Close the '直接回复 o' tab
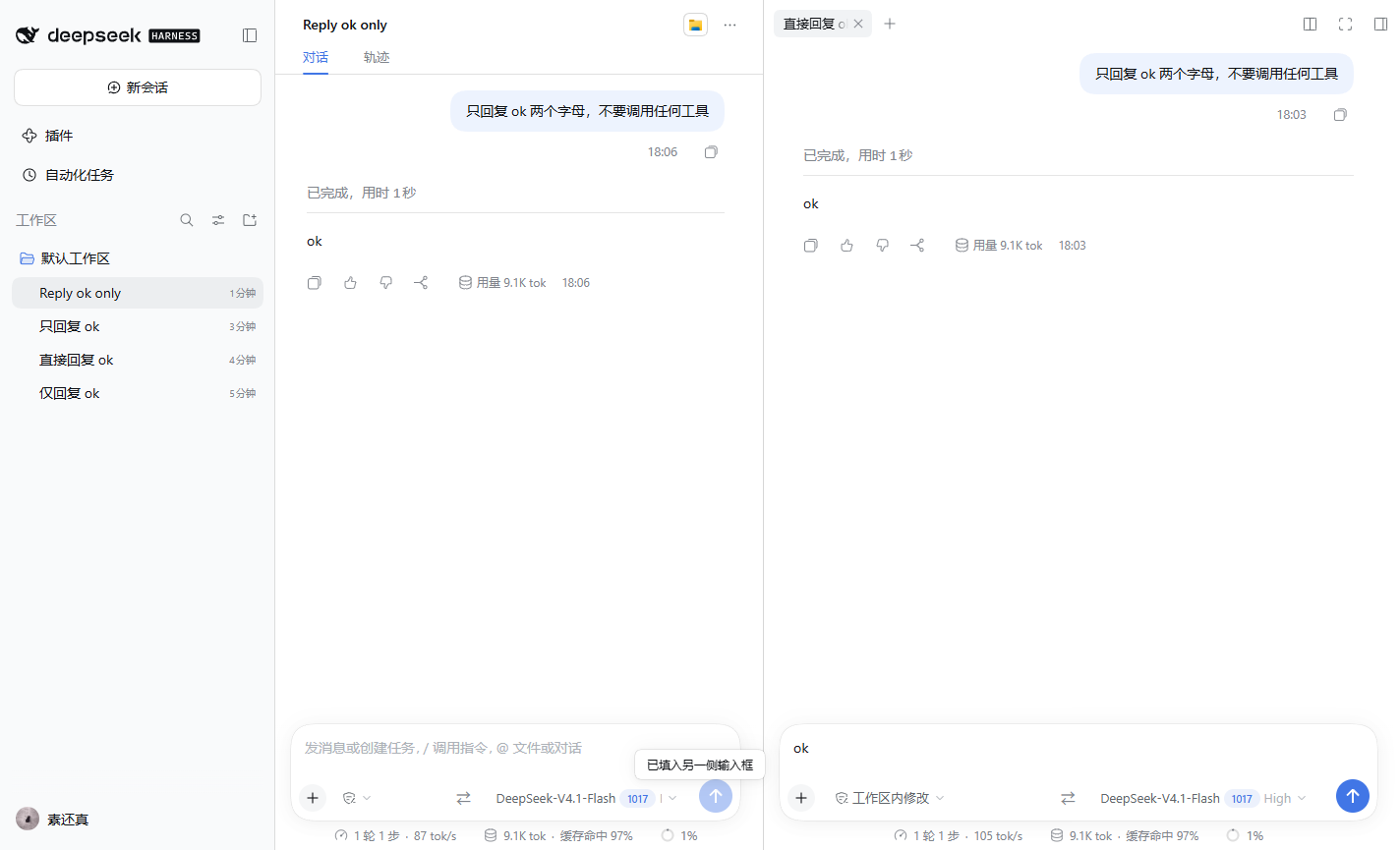The height and width of the screenshot is (850, 1400). (x=858, y=24)
